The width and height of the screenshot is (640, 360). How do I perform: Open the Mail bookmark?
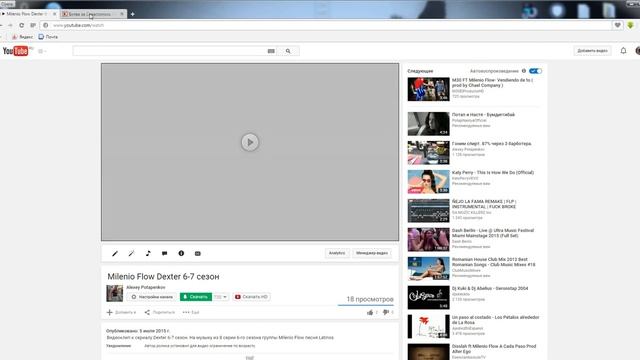pyautogui.click(x=48, y=37)
